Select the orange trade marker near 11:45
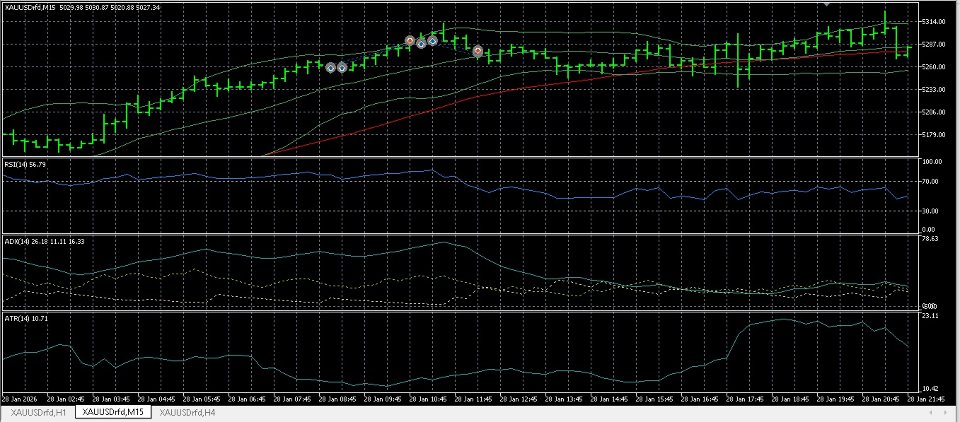 click(478, 51)
